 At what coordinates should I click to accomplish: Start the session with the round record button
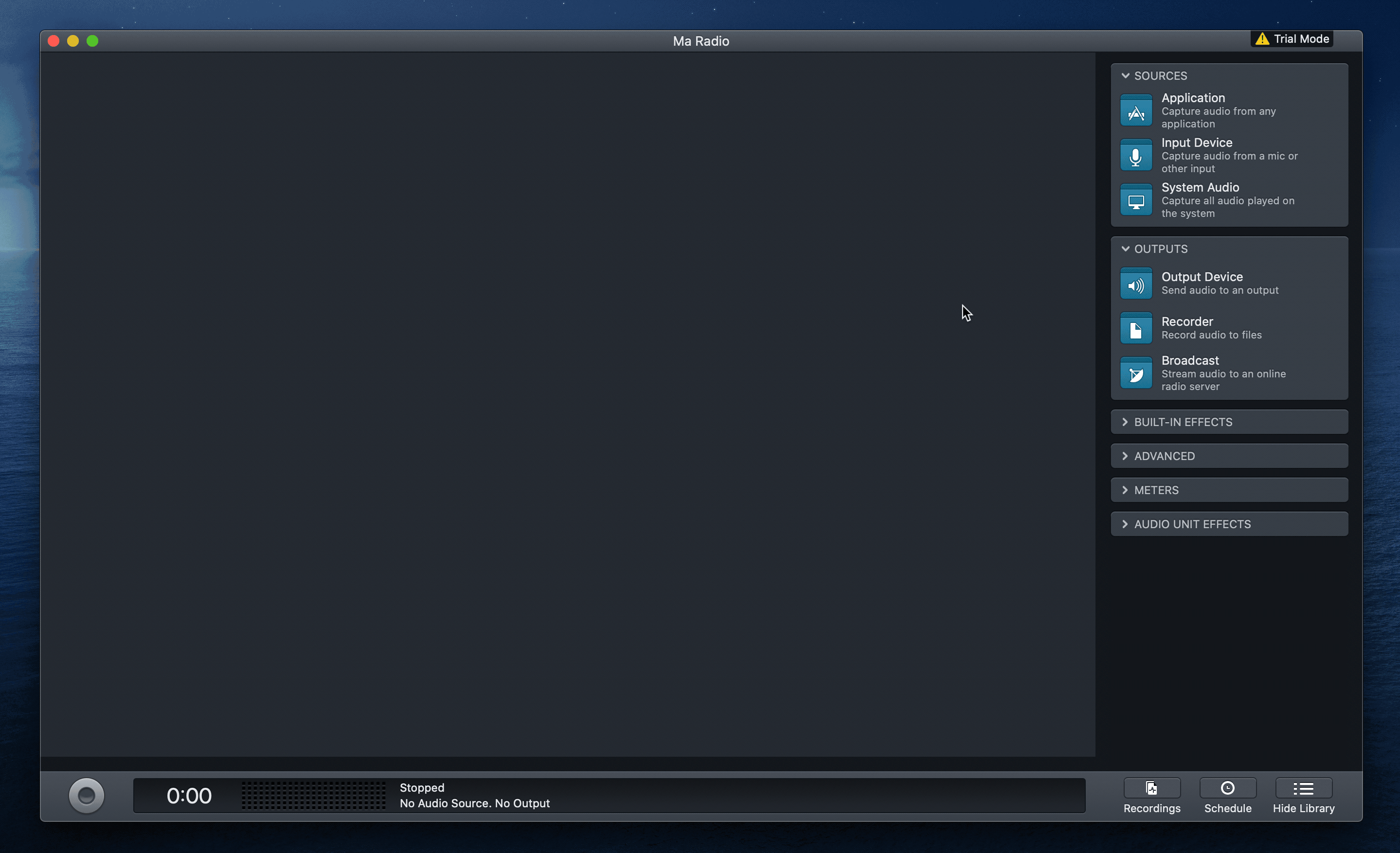[x=87, y=795]
